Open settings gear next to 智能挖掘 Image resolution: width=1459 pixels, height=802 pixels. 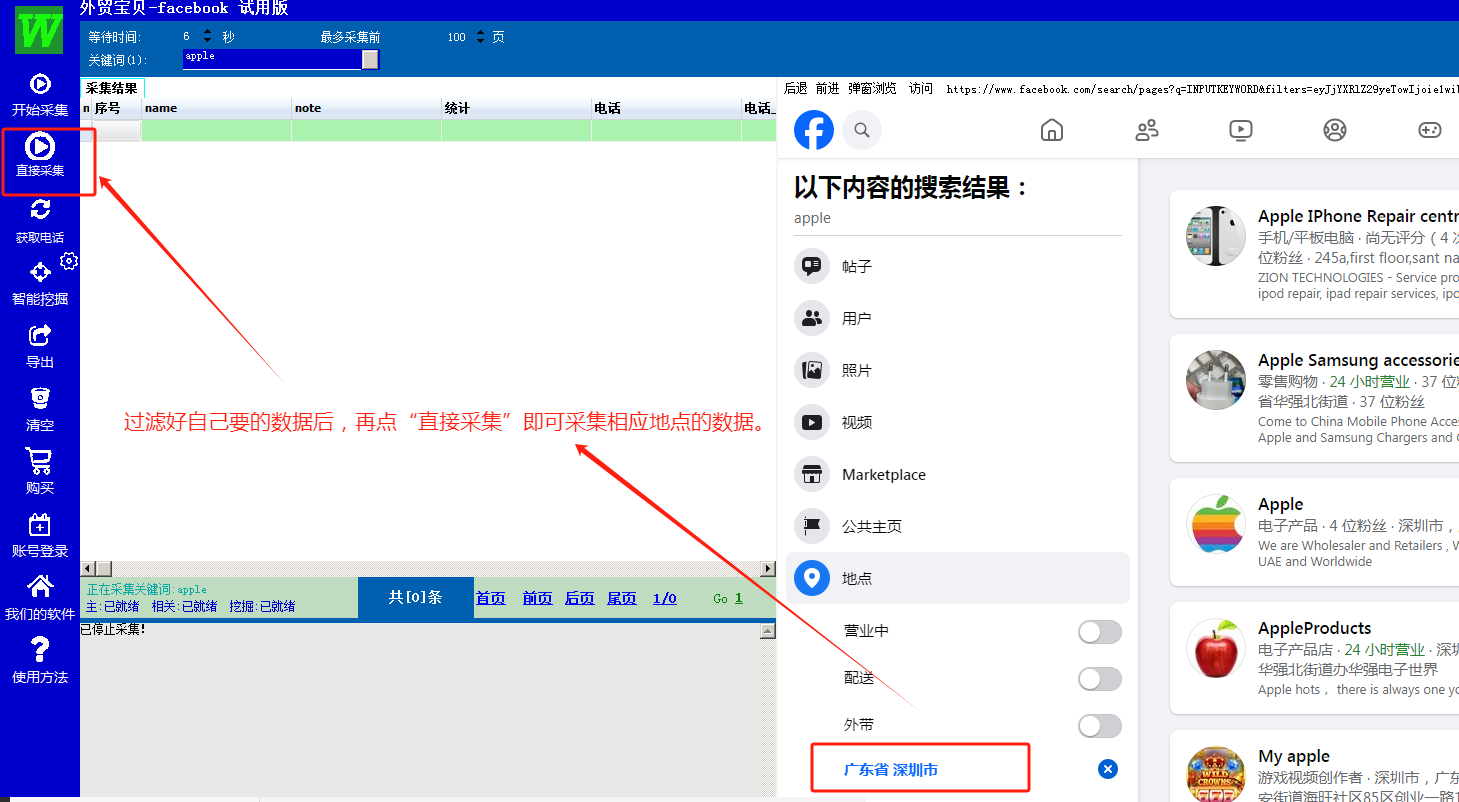click(69, 262)
